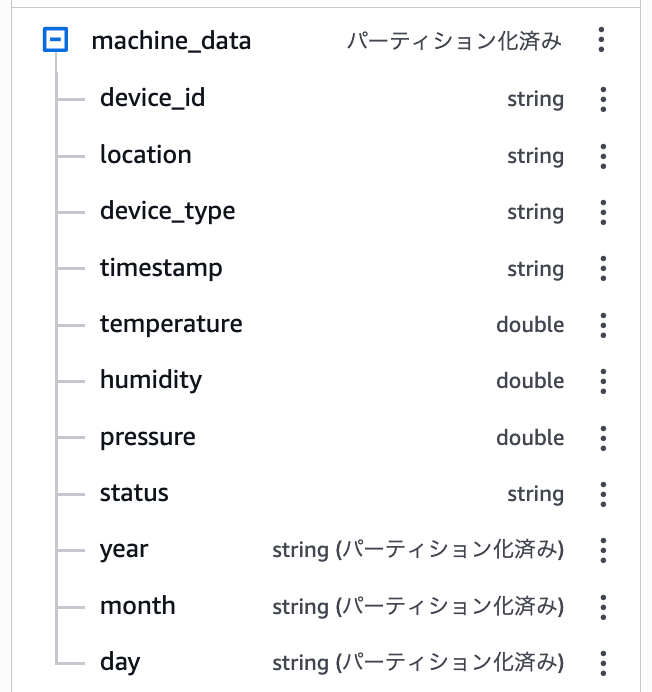Open three-dot menu for device_type column
The height and width of the screenshot is (692, 652).
[x=602, y=212]
